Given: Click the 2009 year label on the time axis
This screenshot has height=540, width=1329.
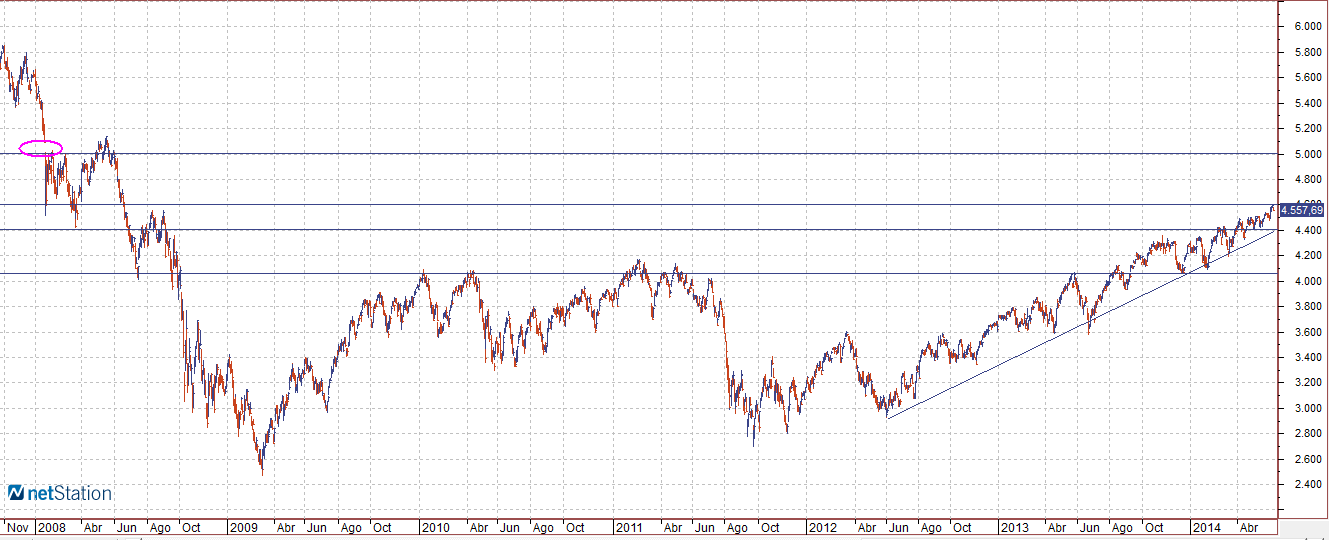Looking at the screenshot, I should 243,527.
